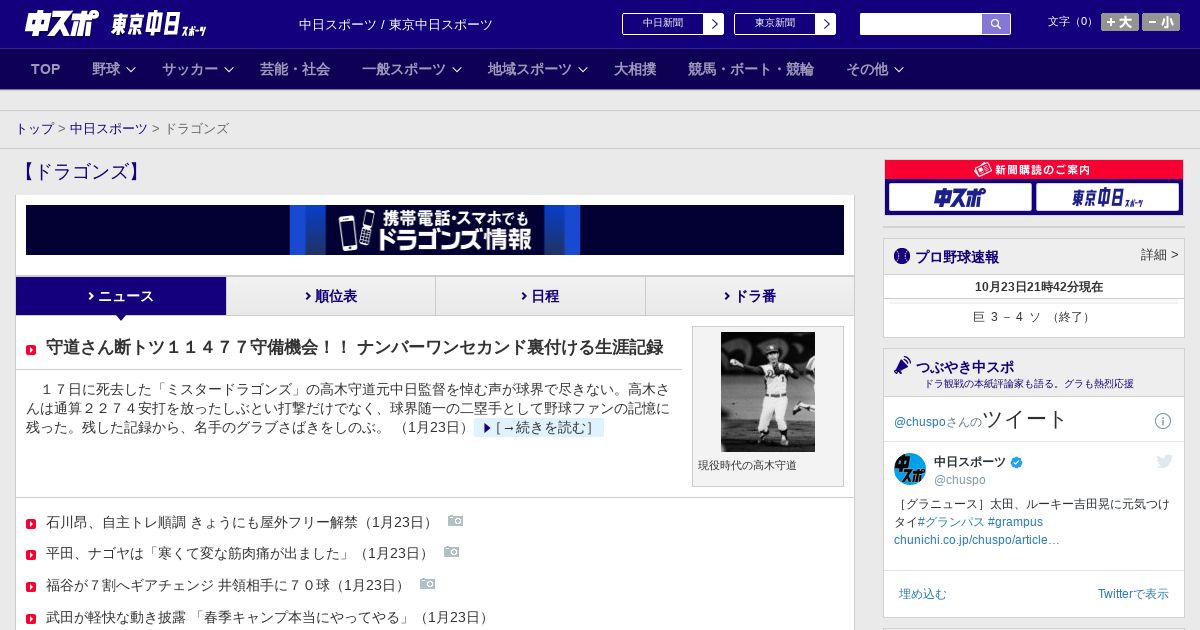This screenshot has width=1200, height=630.
Task: Click the search input field
Action: (921, 24)
